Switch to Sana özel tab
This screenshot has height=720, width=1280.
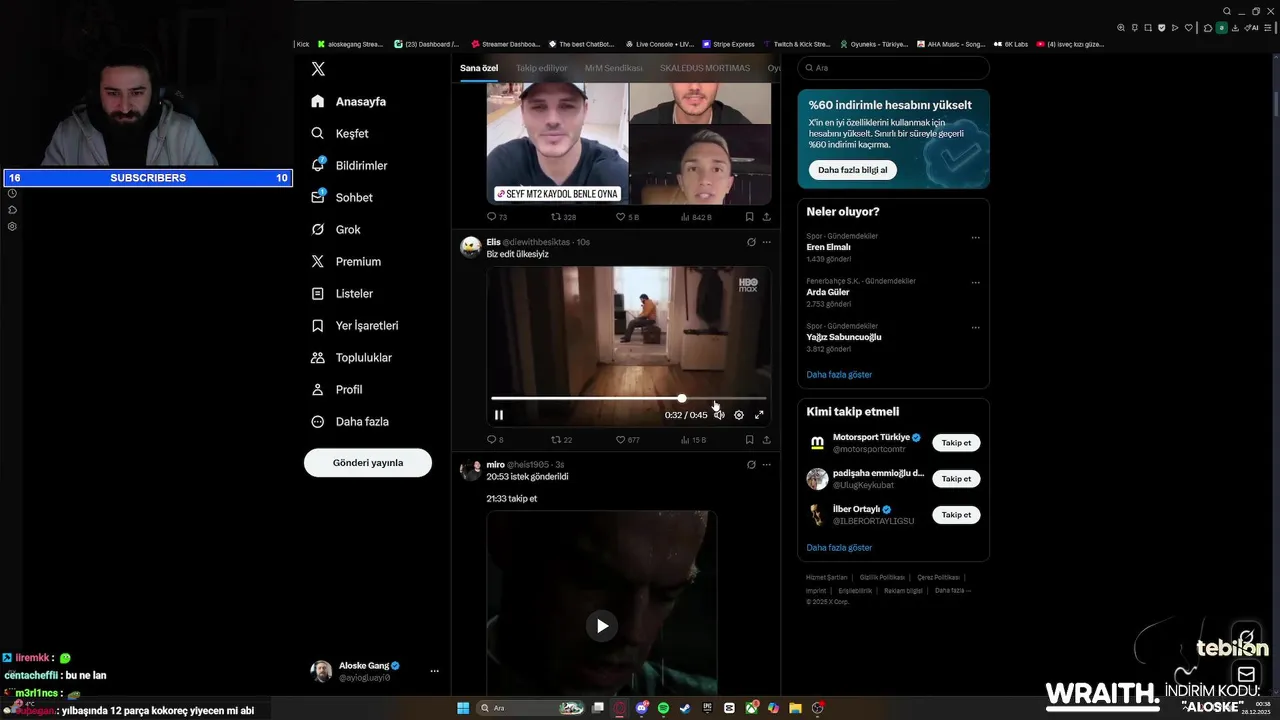coord(479,68)
